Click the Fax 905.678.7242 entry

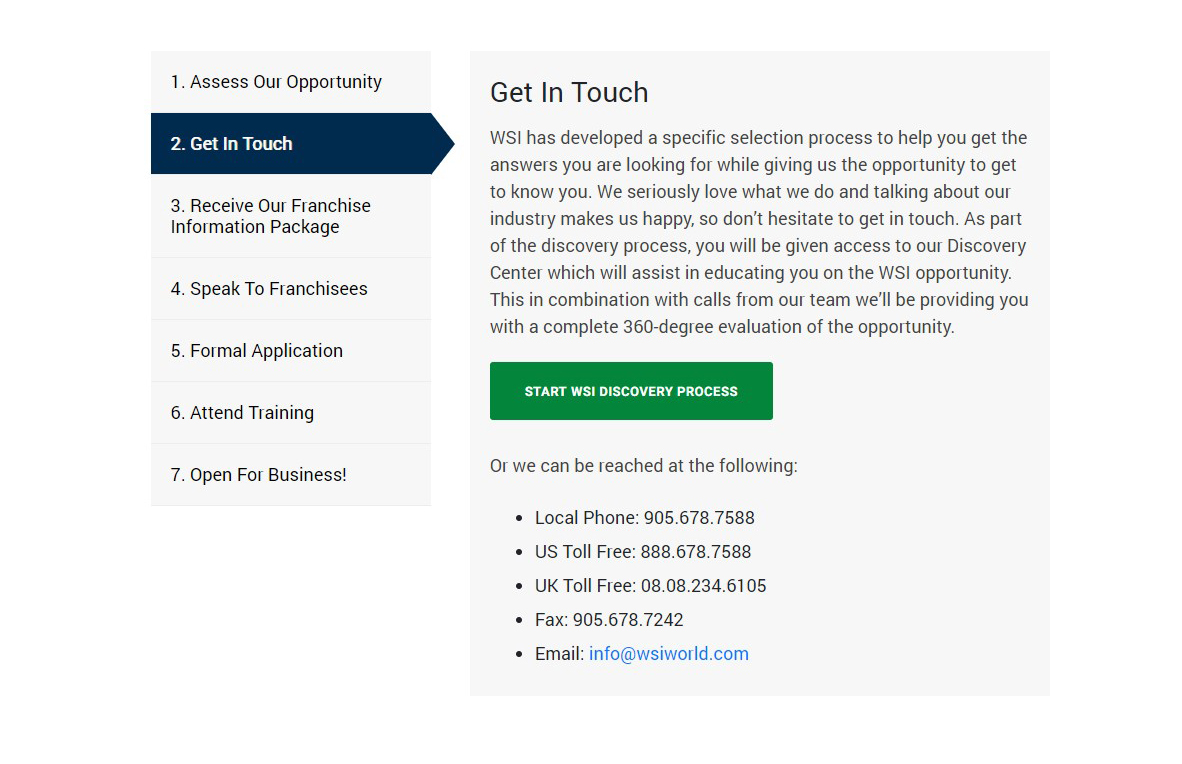(609, 620)
